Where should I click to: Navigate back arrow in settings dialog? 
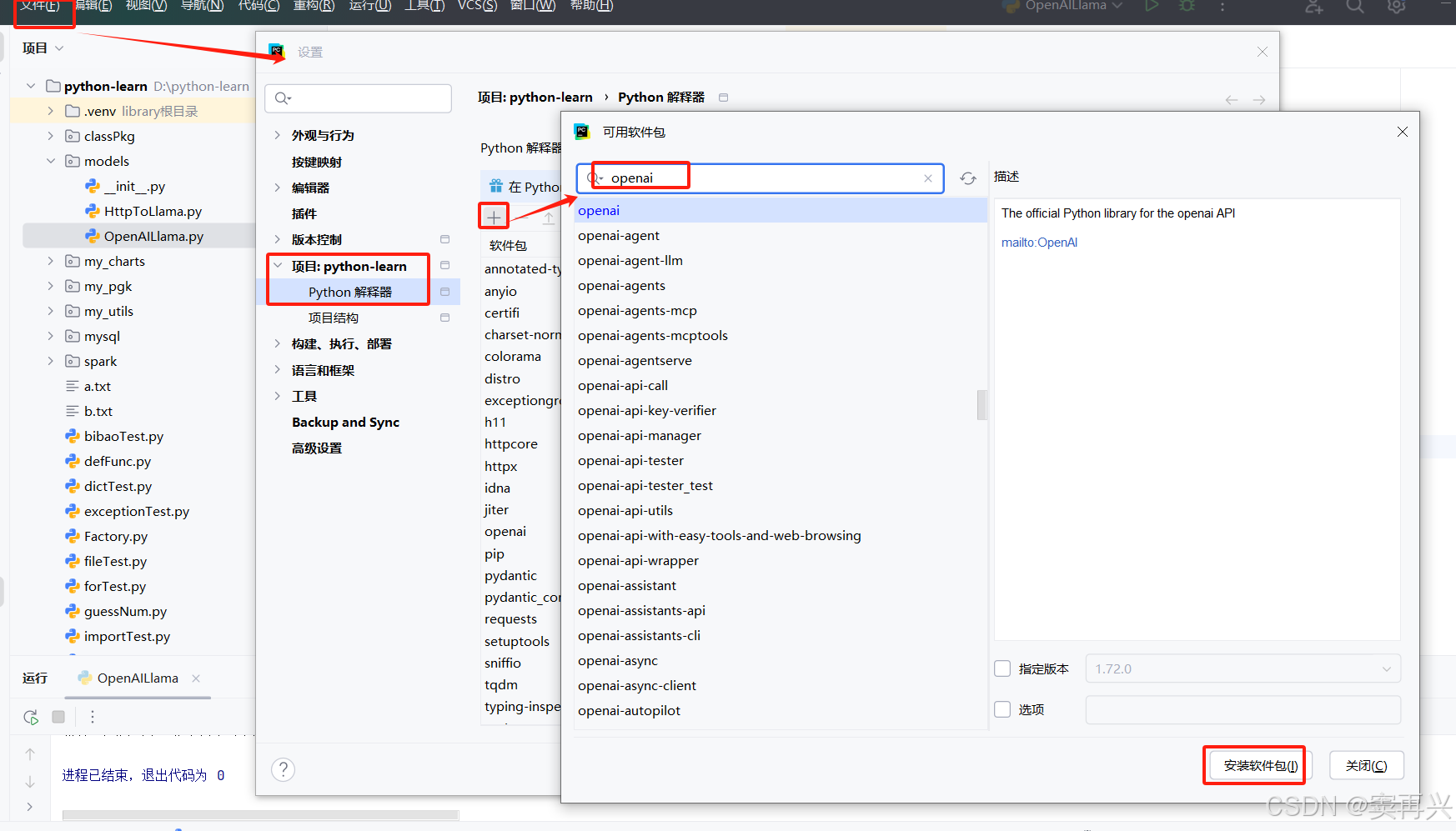pyautogui.click(x=1232, y=100)
